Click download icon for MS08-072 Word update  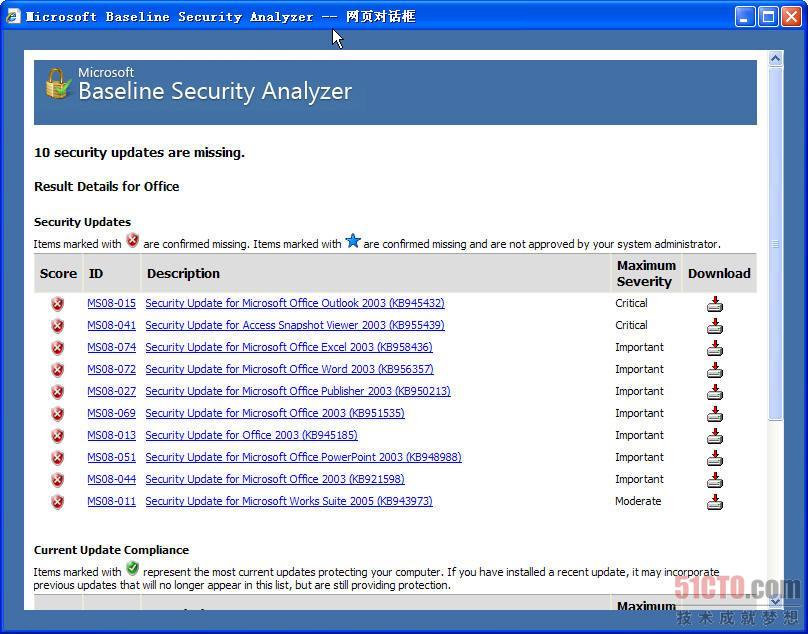(x=715, y=370)
